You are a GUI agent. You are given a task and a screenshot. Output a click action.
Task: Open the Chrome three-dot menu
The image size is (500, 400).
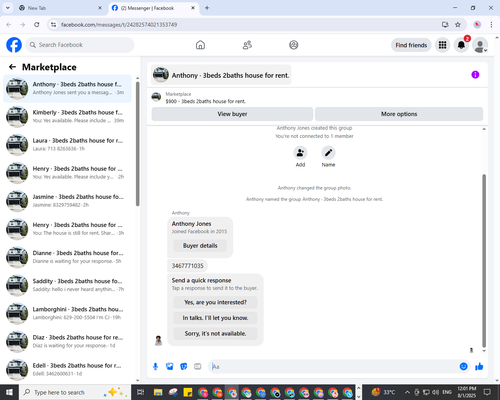(x=491, y=25)
